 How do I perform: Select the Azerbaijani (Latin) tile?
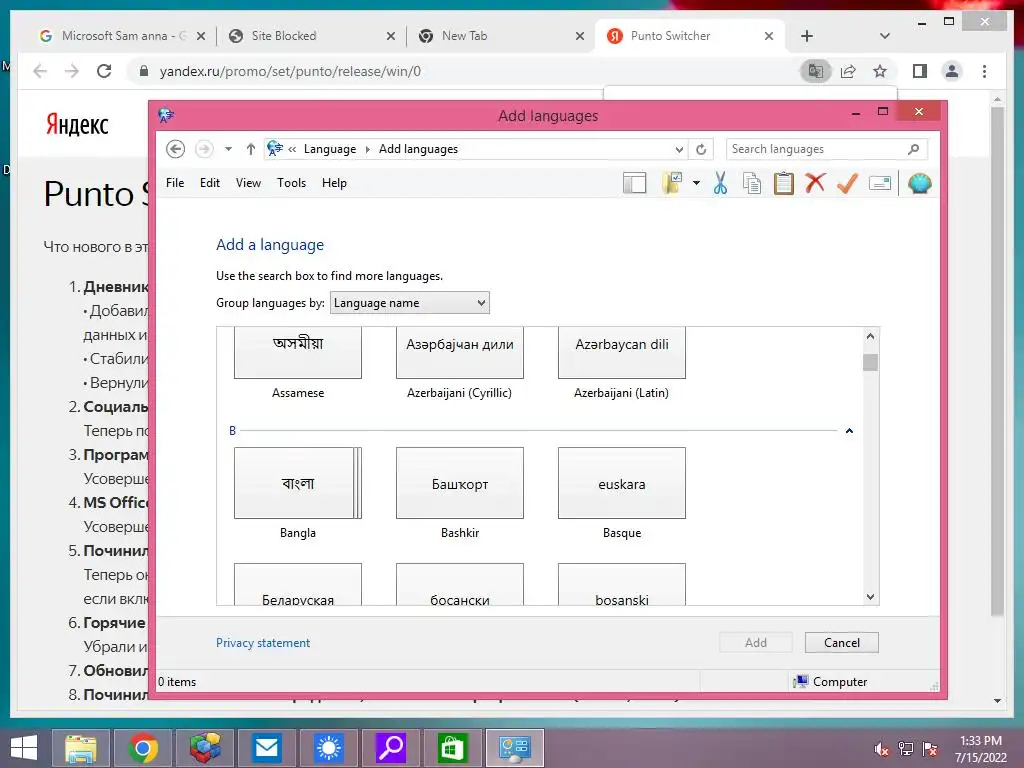pos(622,353)
